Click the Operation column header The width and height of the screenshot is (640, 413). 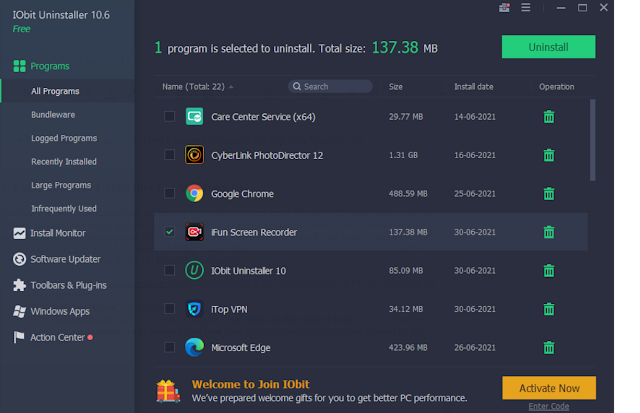coord(557,87)
